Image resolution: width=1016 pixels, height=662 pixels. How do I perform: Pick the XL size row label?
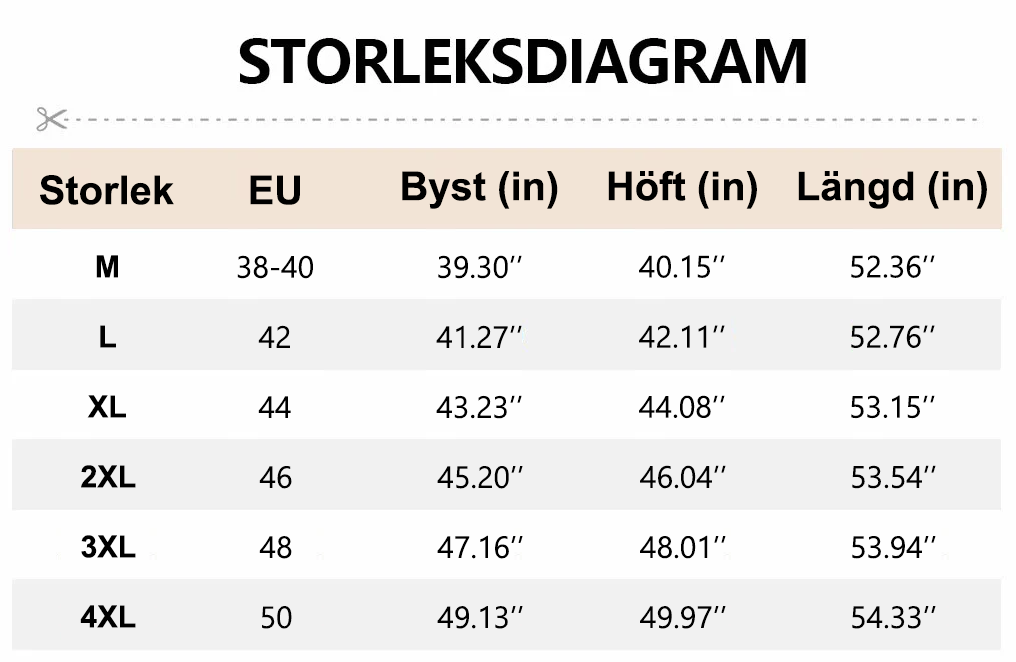(107, 407)
